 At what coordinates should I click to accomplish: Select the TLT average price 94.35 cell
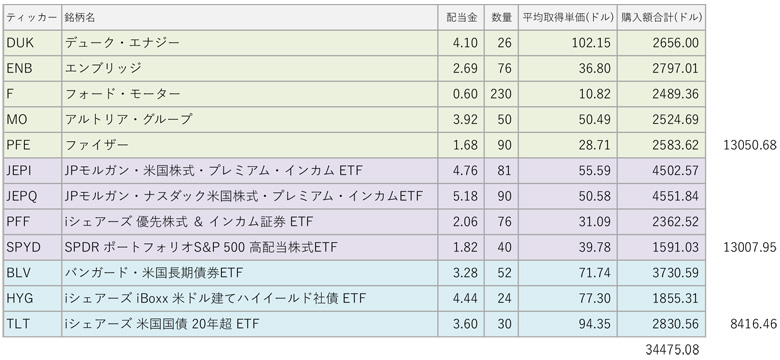(568, 324)
